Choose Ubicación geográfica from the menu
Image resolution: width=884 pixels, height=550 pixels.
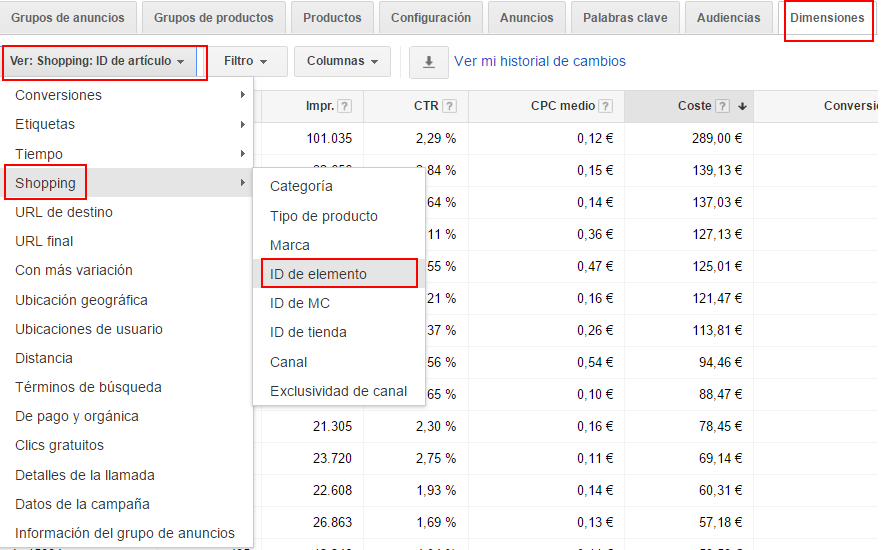pos(81,300)
